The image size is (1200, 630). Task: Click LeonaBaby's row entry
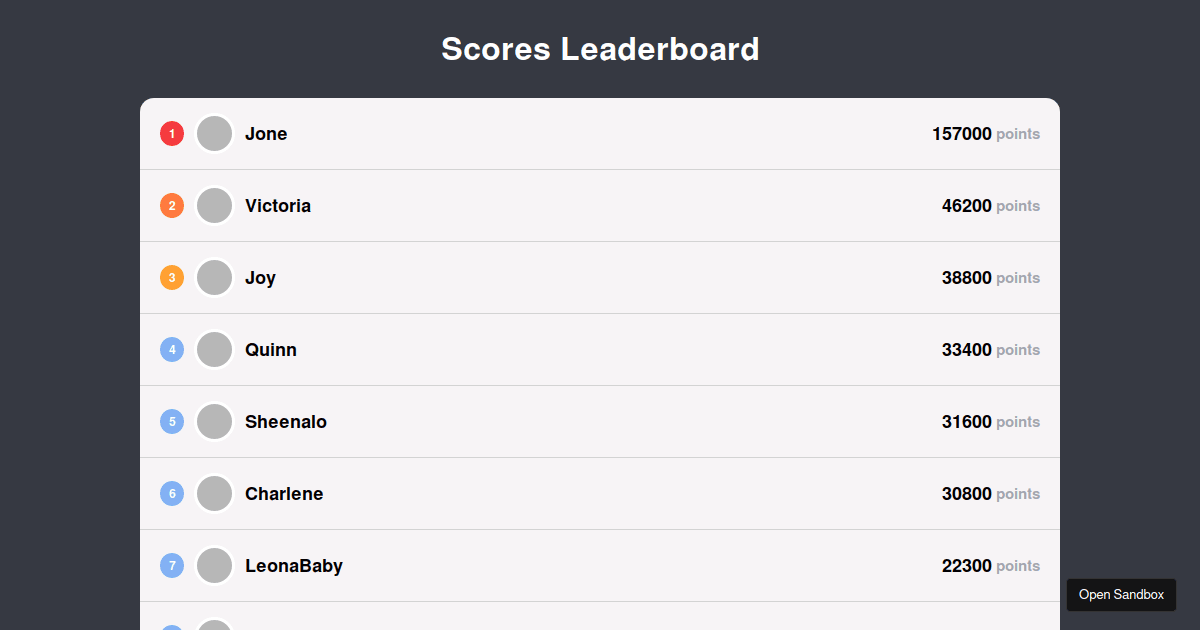point(600,565)
